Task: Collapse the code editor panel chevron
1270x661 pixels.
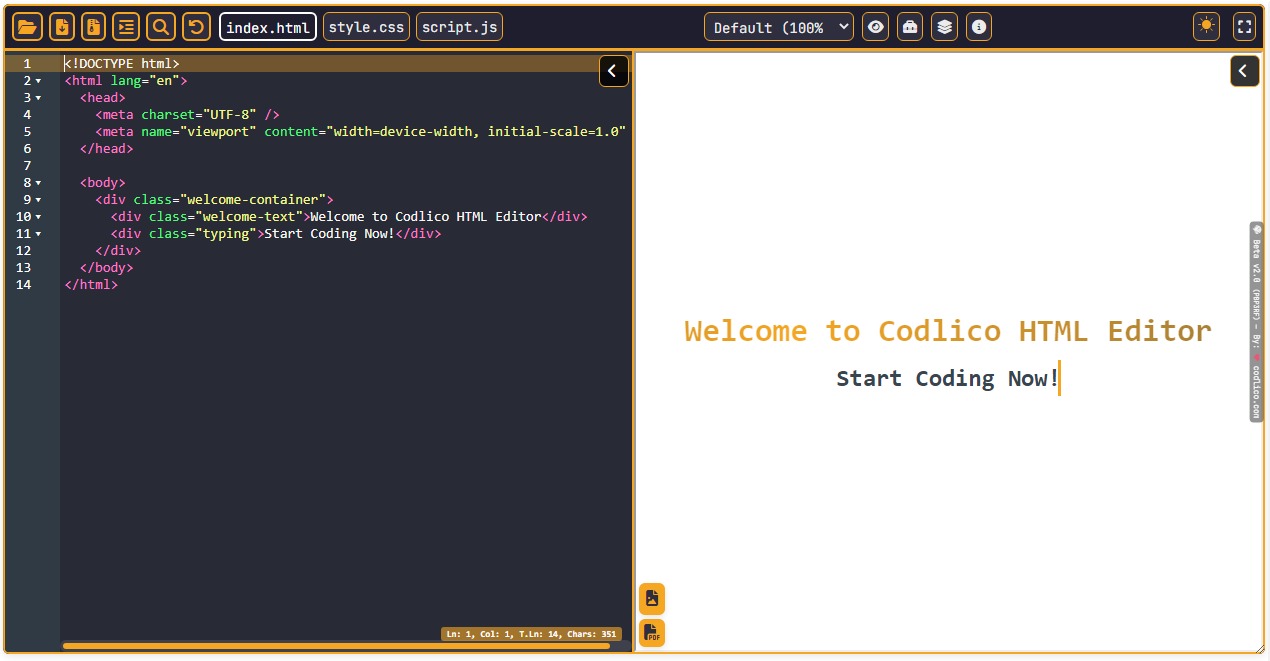Action: click(x=613, y=71)
